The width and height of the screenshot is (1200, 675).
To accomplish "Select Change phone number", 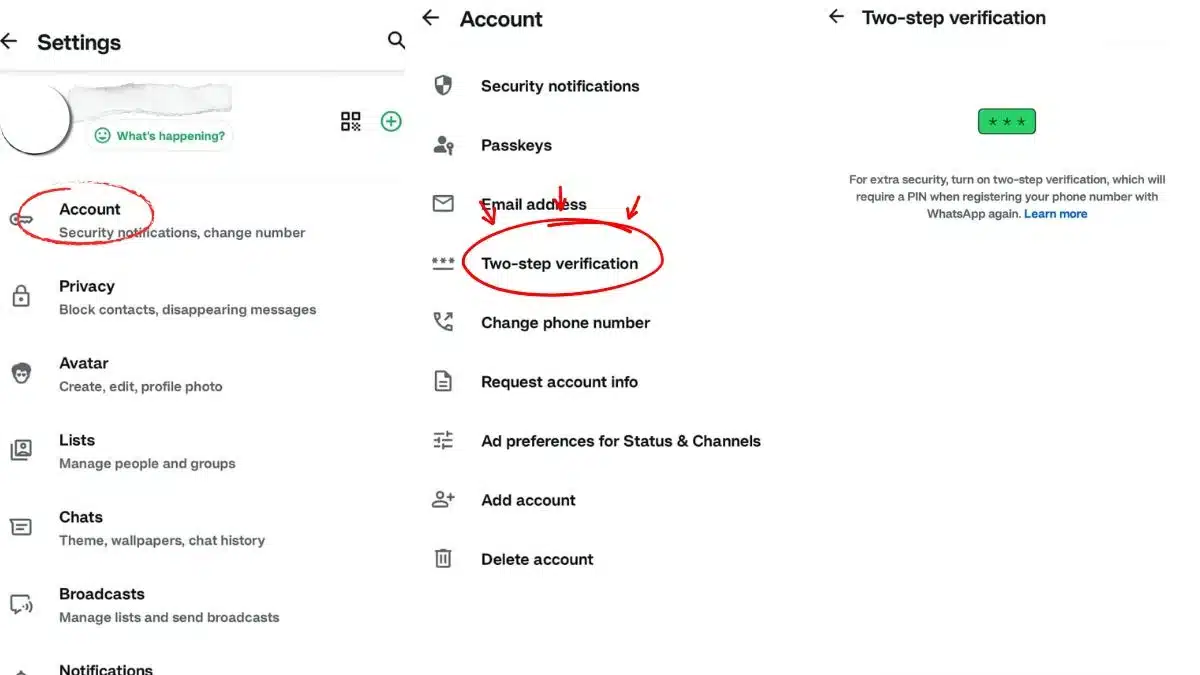I will [565, 323].
